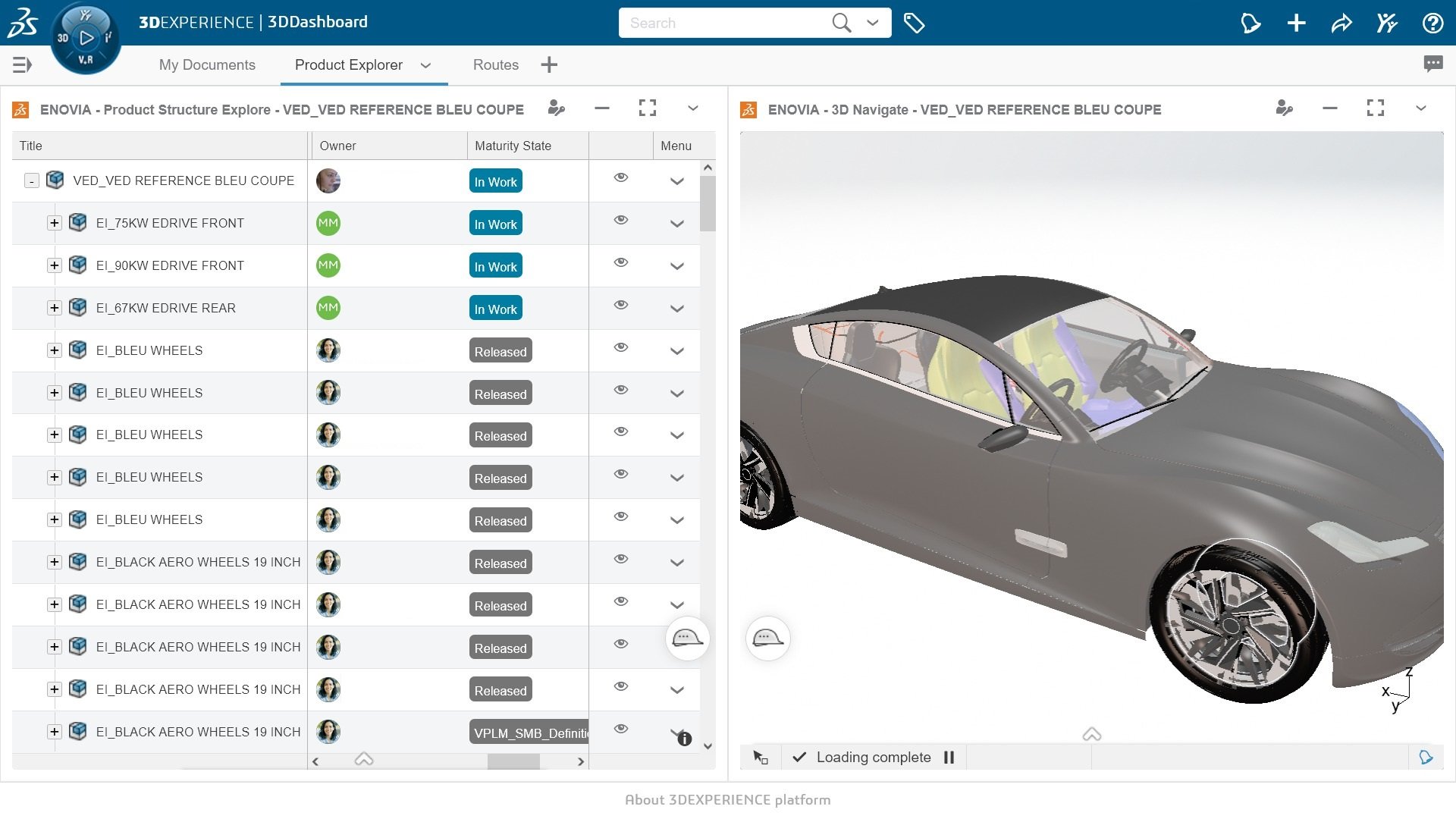Click the tag icon next to search bar
The image size is (1456, 819).
click(915, 23)
